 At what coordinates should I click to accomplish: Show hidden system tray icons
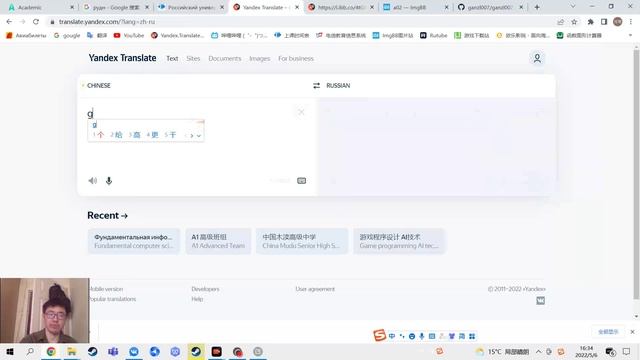click(538, 351)
